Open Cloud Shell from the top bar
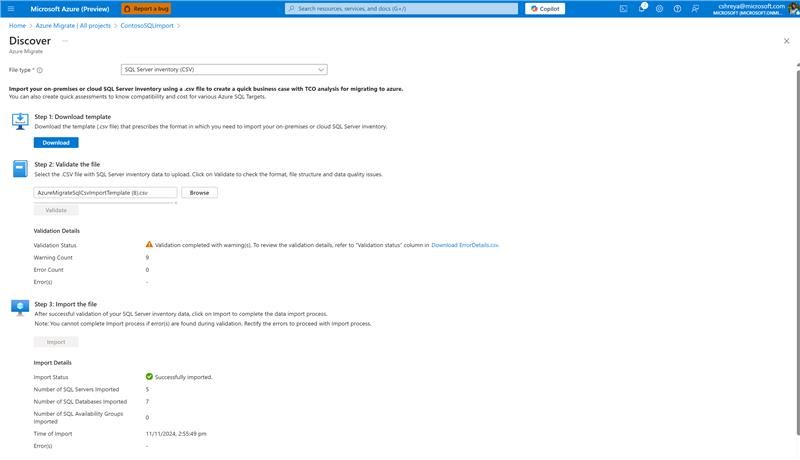Screen dimensions: 800x460 pos(623,9)
